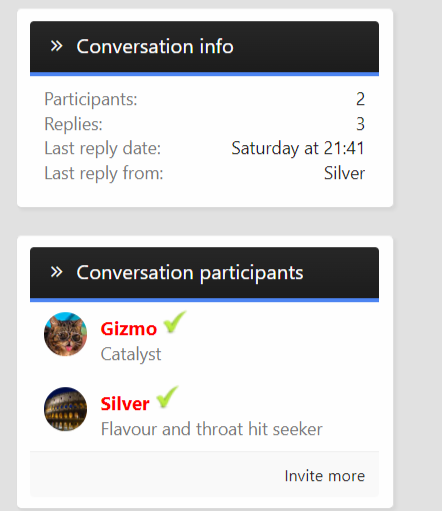Click the Participants count value 2
Viewport: 442px width, 511px height.
[x=360, y=99]
